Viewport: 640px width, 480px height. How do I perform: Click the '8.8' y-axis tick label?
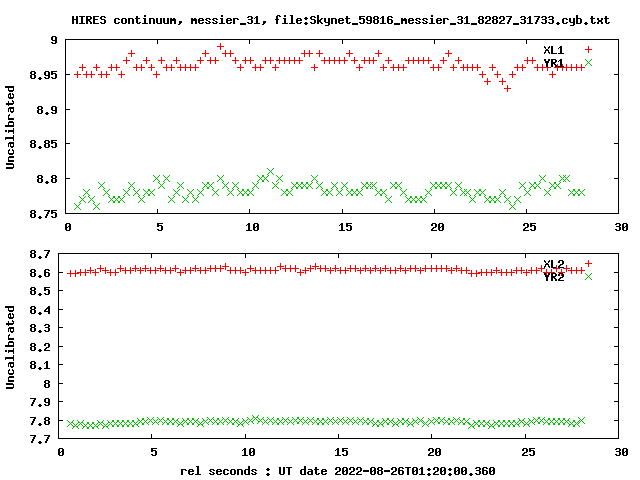click(x=47, y=179)
